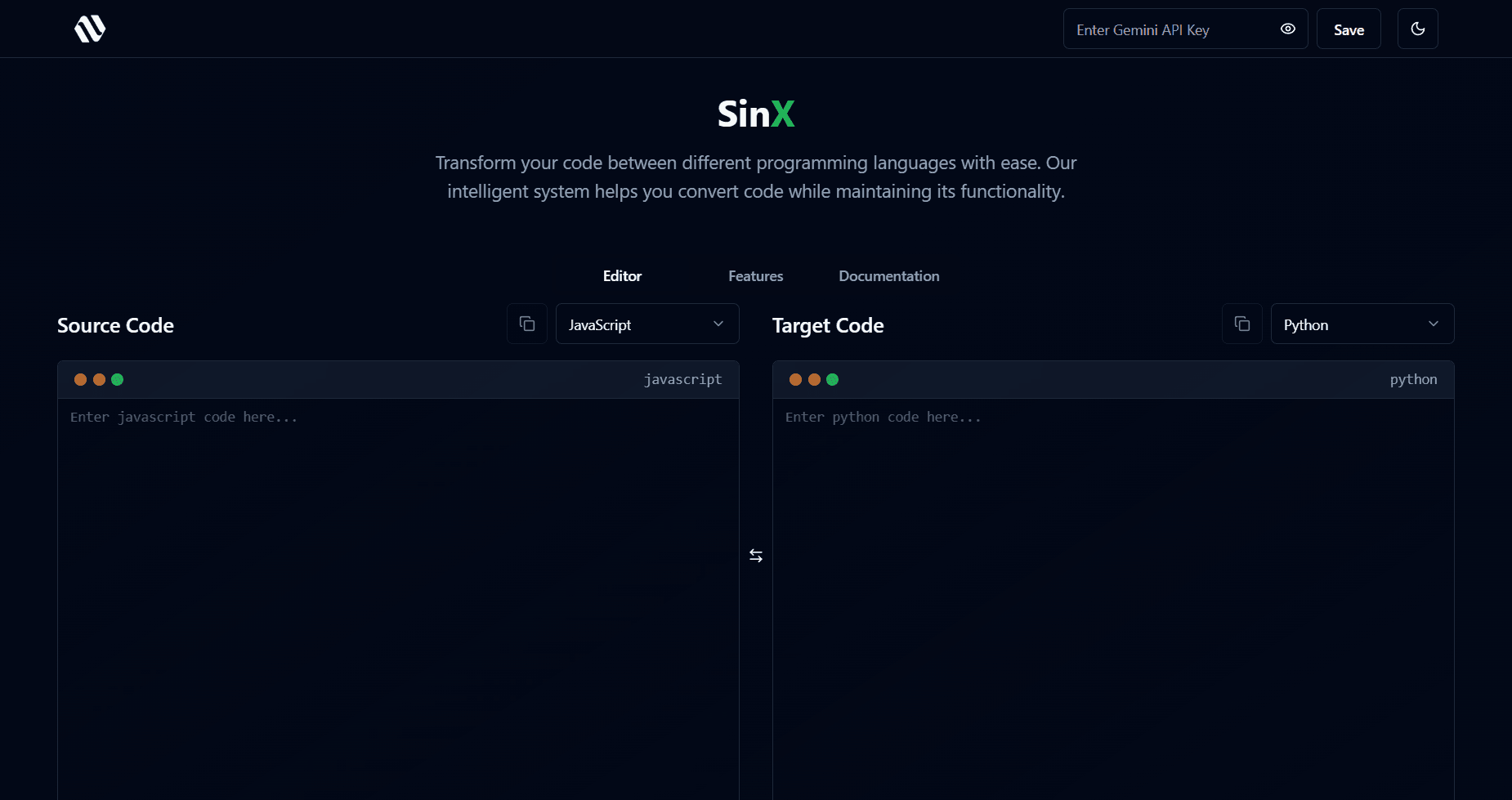Switch to the Editor tab
Viewport: 1512px width, 800px height.
coord(622,276)
